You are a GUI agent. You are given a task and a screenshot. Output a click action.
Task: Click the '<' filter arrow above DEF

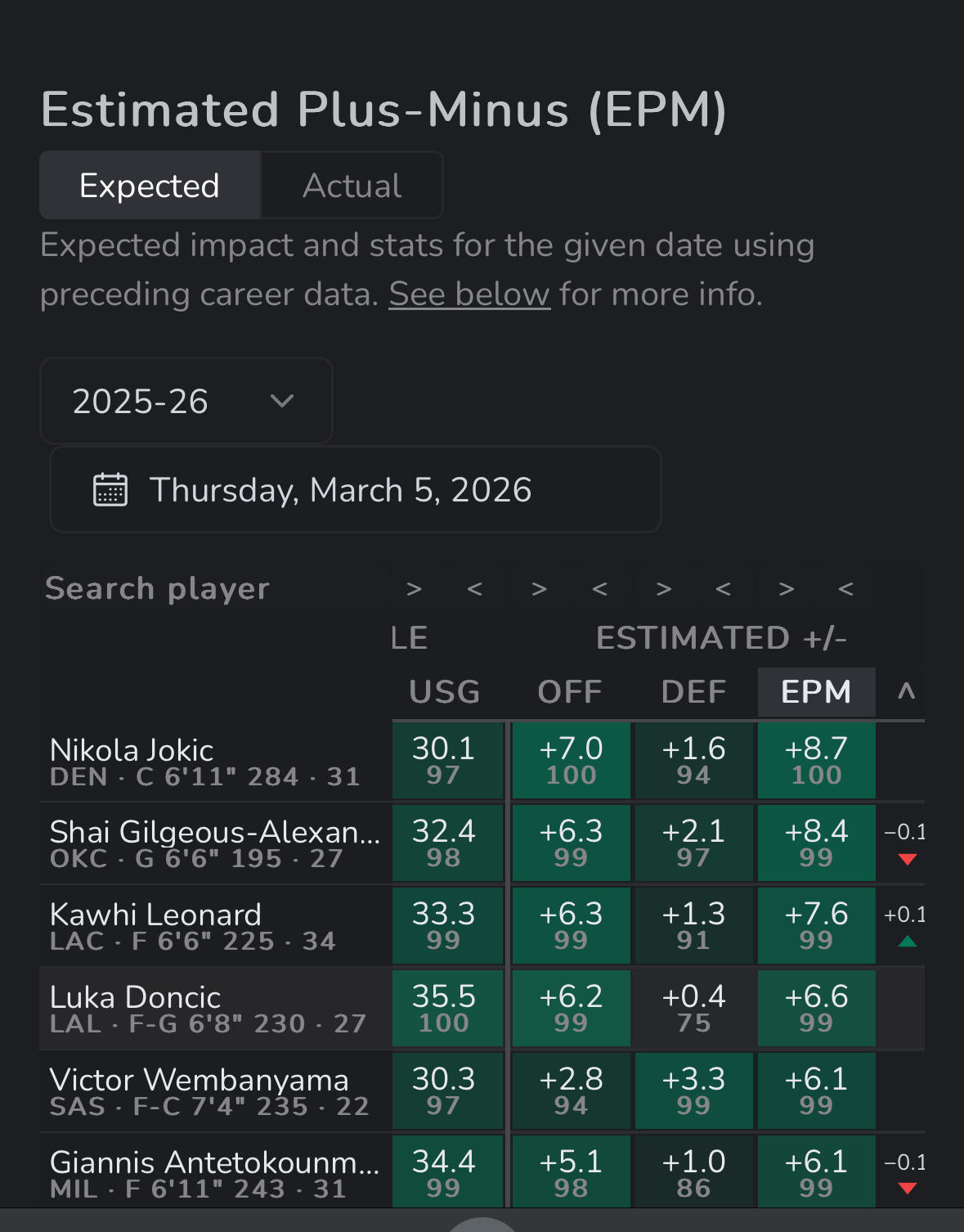pyautogui.click(x=724, y=589)
